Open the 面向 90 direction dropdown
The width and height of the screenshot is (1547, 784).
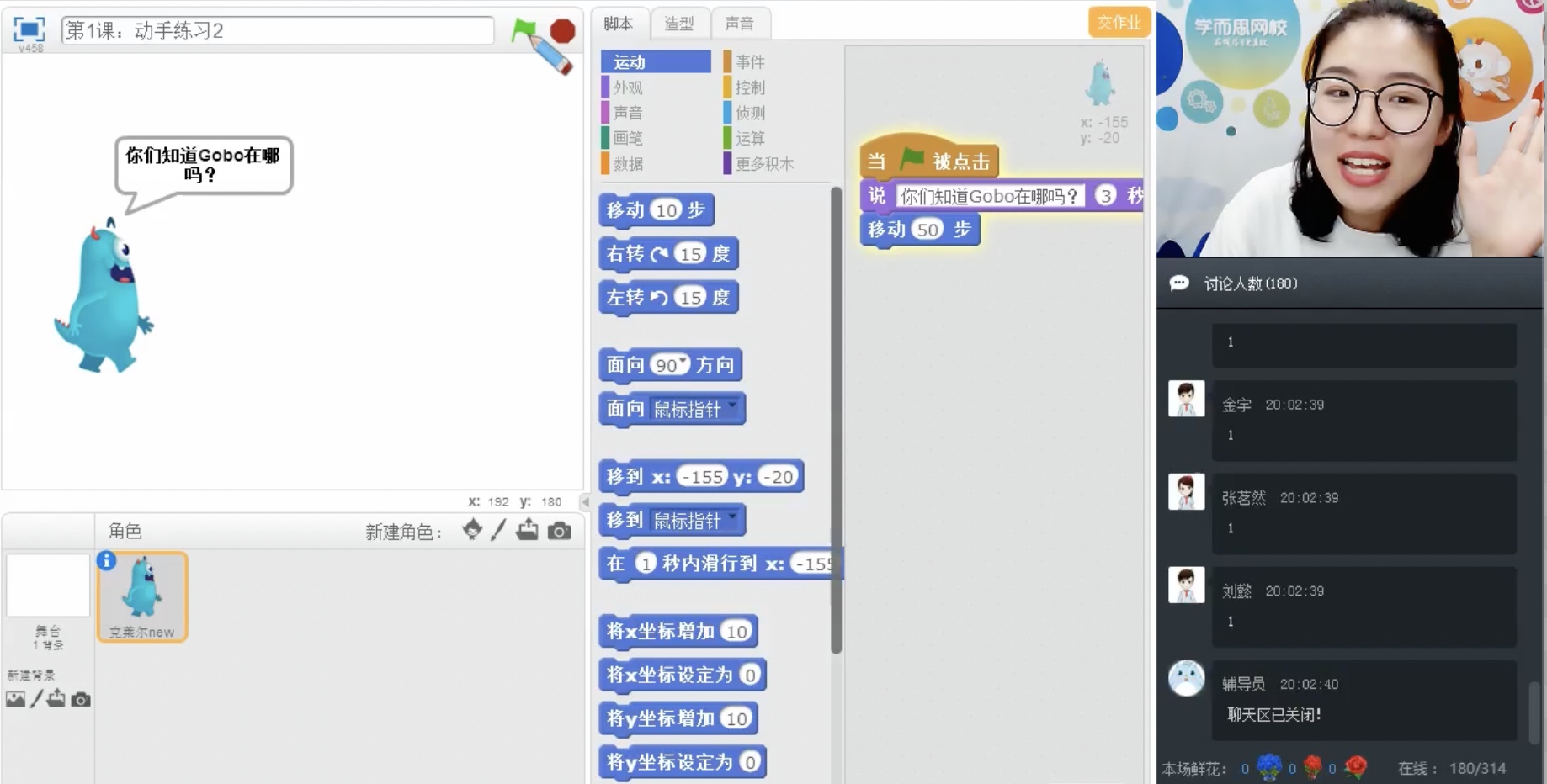pos(683,363)
